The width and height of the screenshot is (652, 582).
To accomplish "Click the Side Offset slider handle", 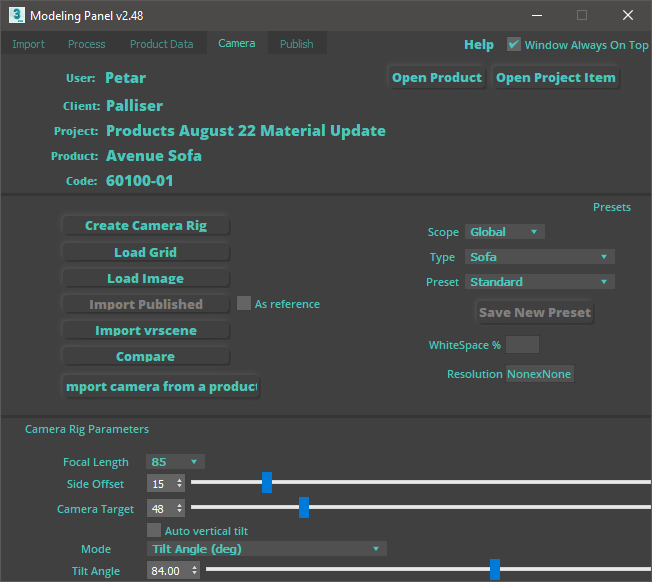I will tap(267, 483).
